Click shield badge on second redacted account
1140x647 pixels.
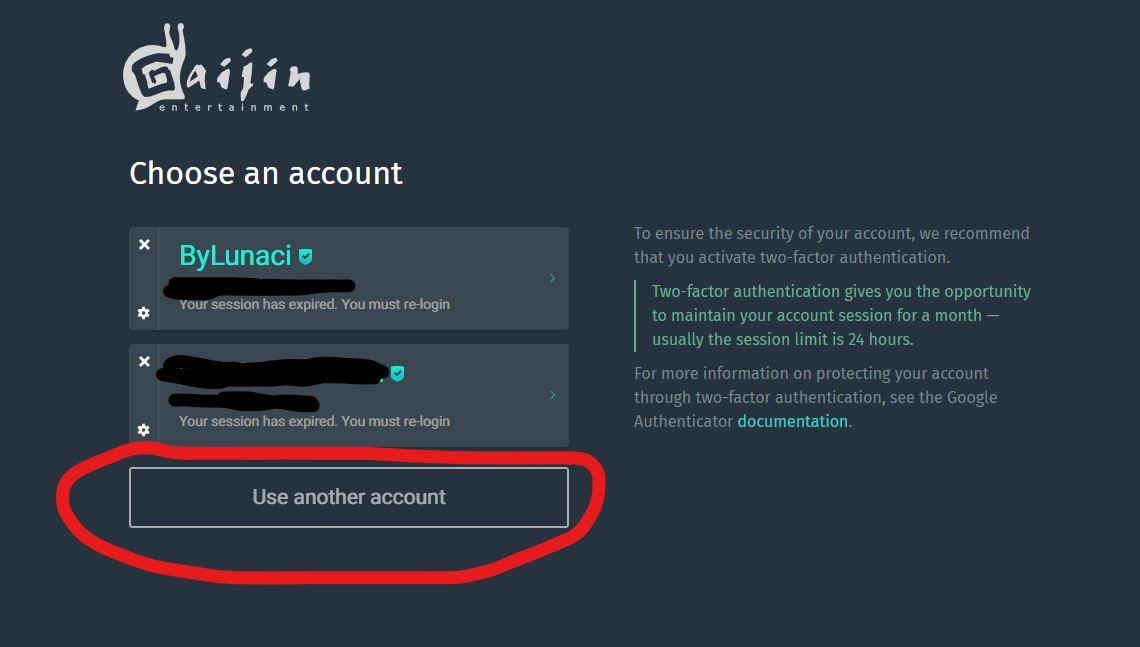(x=398, y=373)
